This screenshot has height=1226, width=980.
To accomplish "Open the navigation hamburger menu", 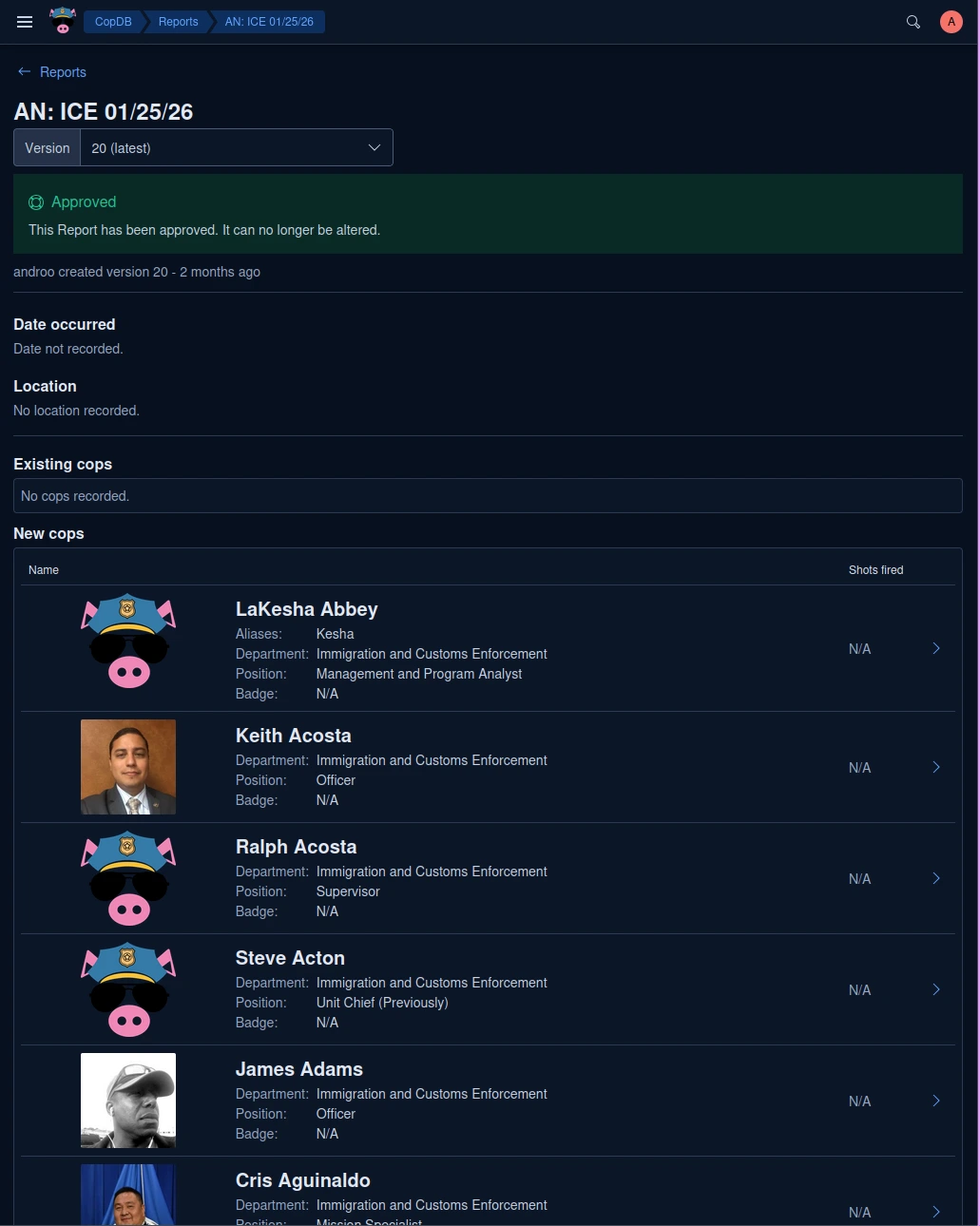I will tap(25, 22).
